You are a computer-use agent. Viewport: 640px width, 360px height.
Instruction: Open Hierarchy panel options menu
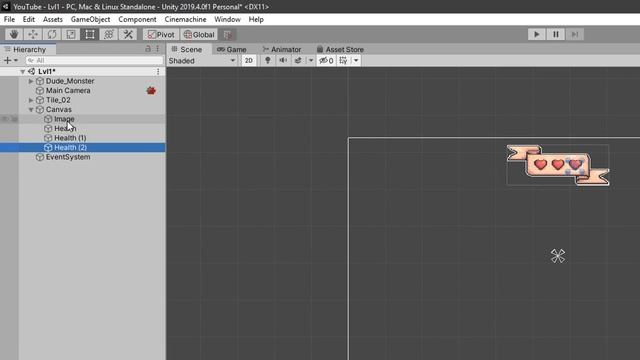coord(158,49)
